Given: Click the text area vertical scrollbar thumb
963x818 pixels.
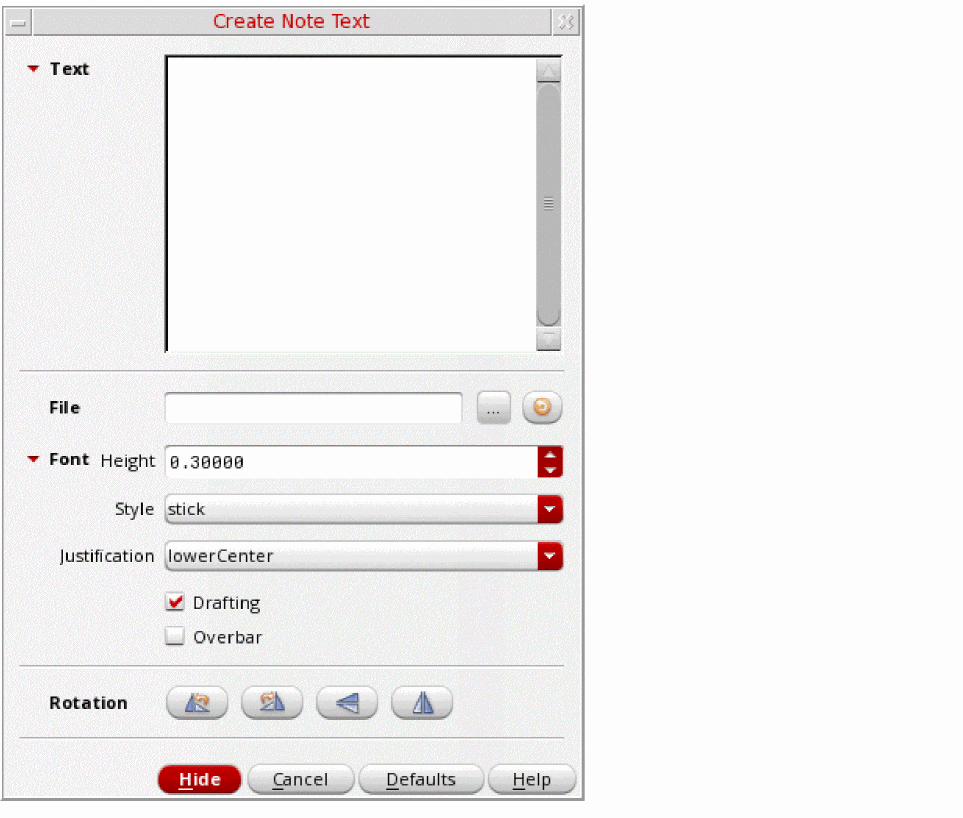Looking at the screenshot, I should (548, 204).
